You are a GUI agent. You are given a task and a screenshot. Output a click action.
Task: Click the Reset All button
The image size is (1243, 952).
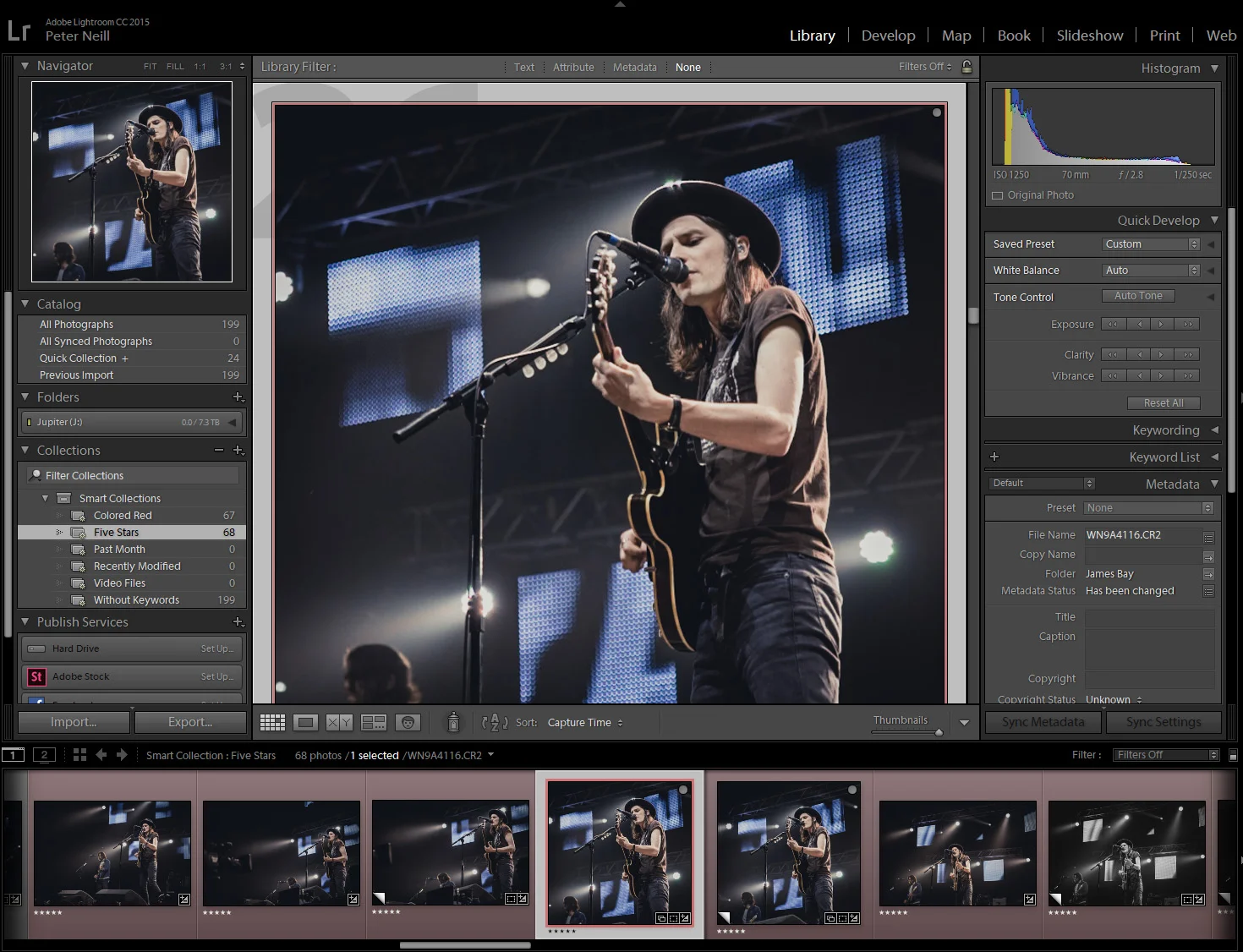point(1164,403)
